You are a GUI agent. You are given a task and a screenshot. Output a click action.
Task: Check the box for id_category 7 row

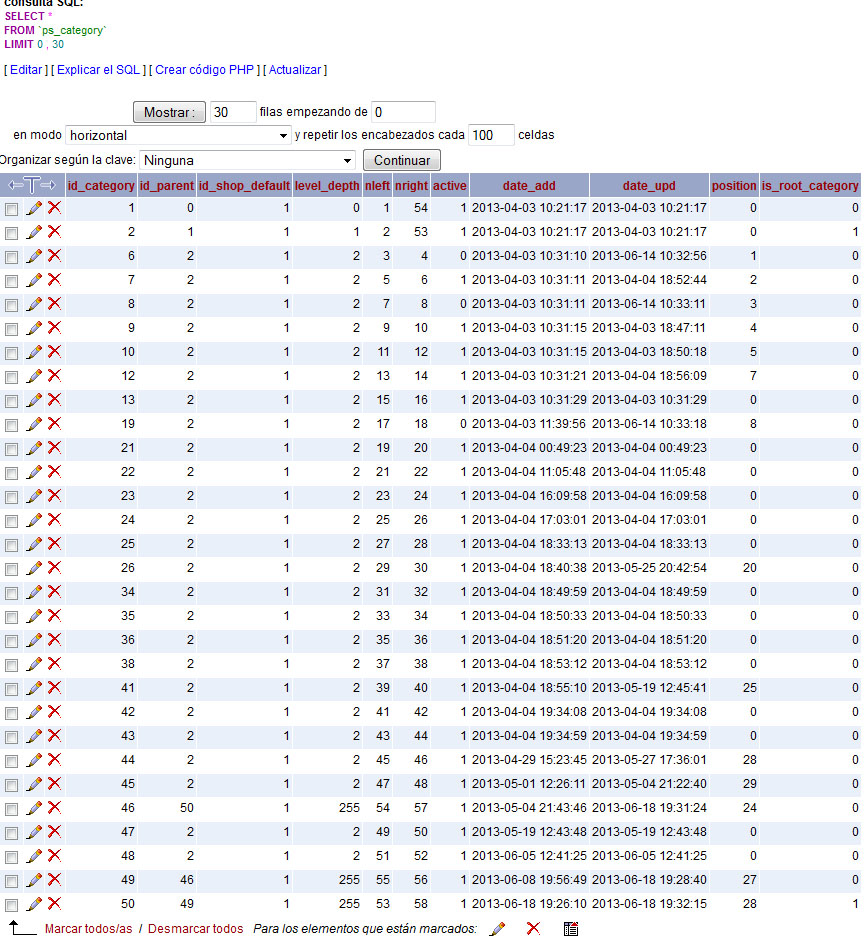click(x=11, y=281)
